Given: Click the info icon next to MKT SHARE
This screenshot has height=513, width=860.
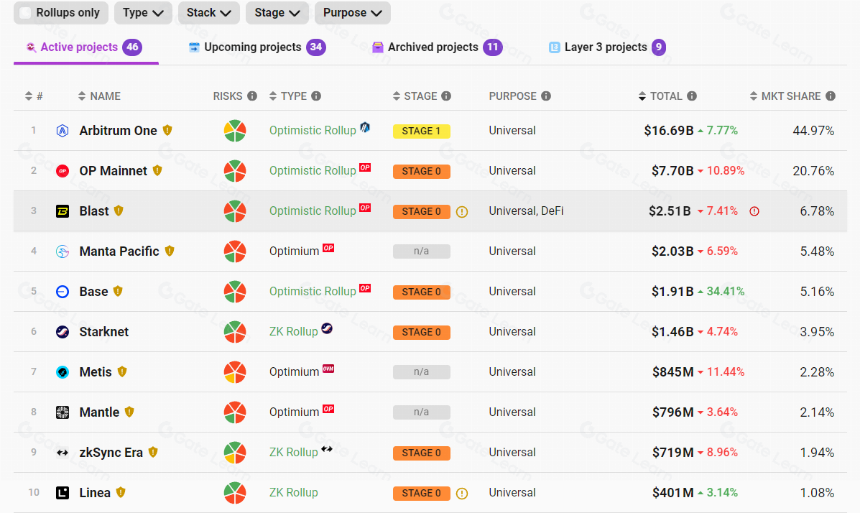Looking at the screenshot, I should click(830, 96).
